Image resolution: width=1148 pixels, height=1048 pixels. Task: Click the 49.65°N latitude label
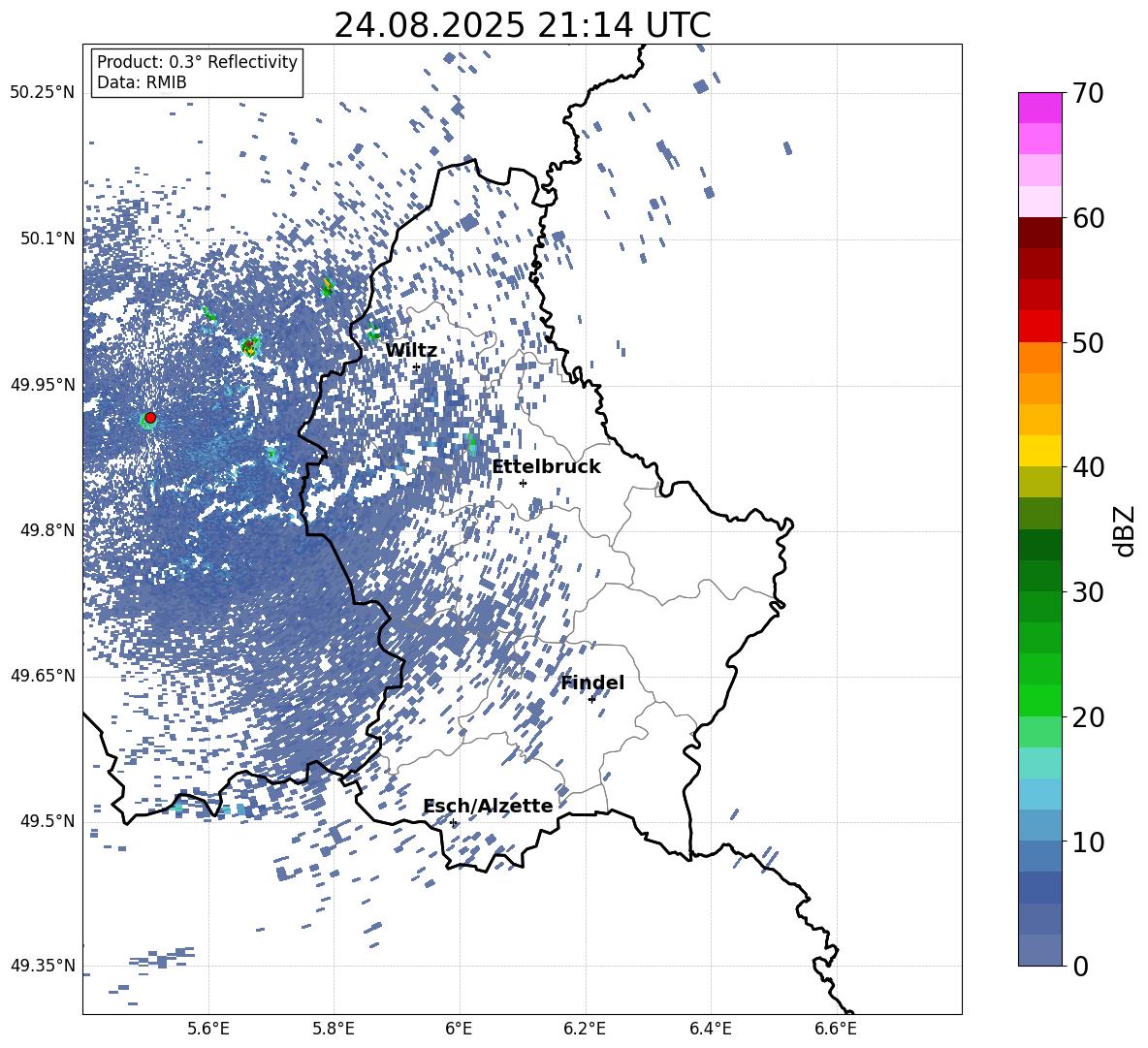[43, 676]
